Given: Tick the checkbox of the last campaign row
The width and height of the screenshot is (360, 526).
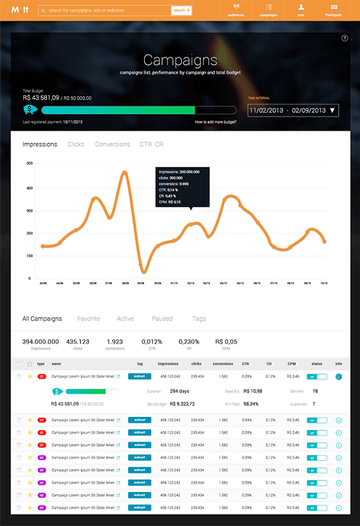Looking at the screenshot, I should pos(19,508).
